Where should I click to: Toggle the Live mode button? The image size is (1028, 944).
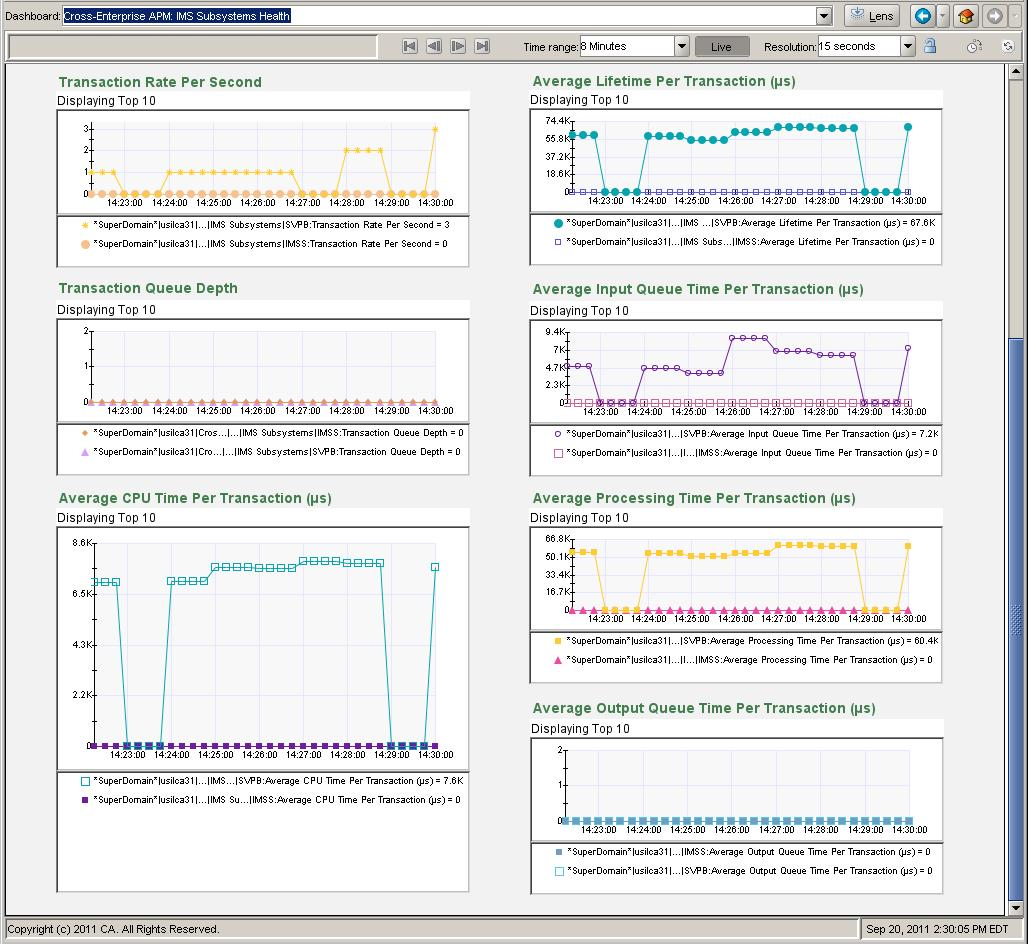[x=721, y=47]
